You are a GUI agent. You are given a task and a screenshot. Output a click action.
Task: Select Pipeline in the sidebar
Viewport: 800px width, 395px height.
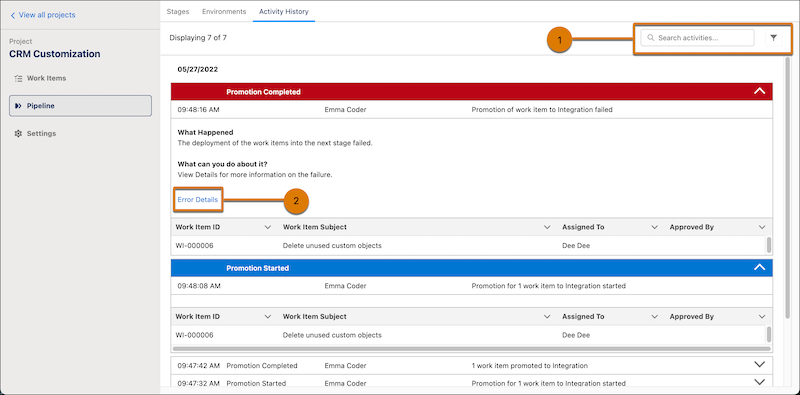click(80, 106)
